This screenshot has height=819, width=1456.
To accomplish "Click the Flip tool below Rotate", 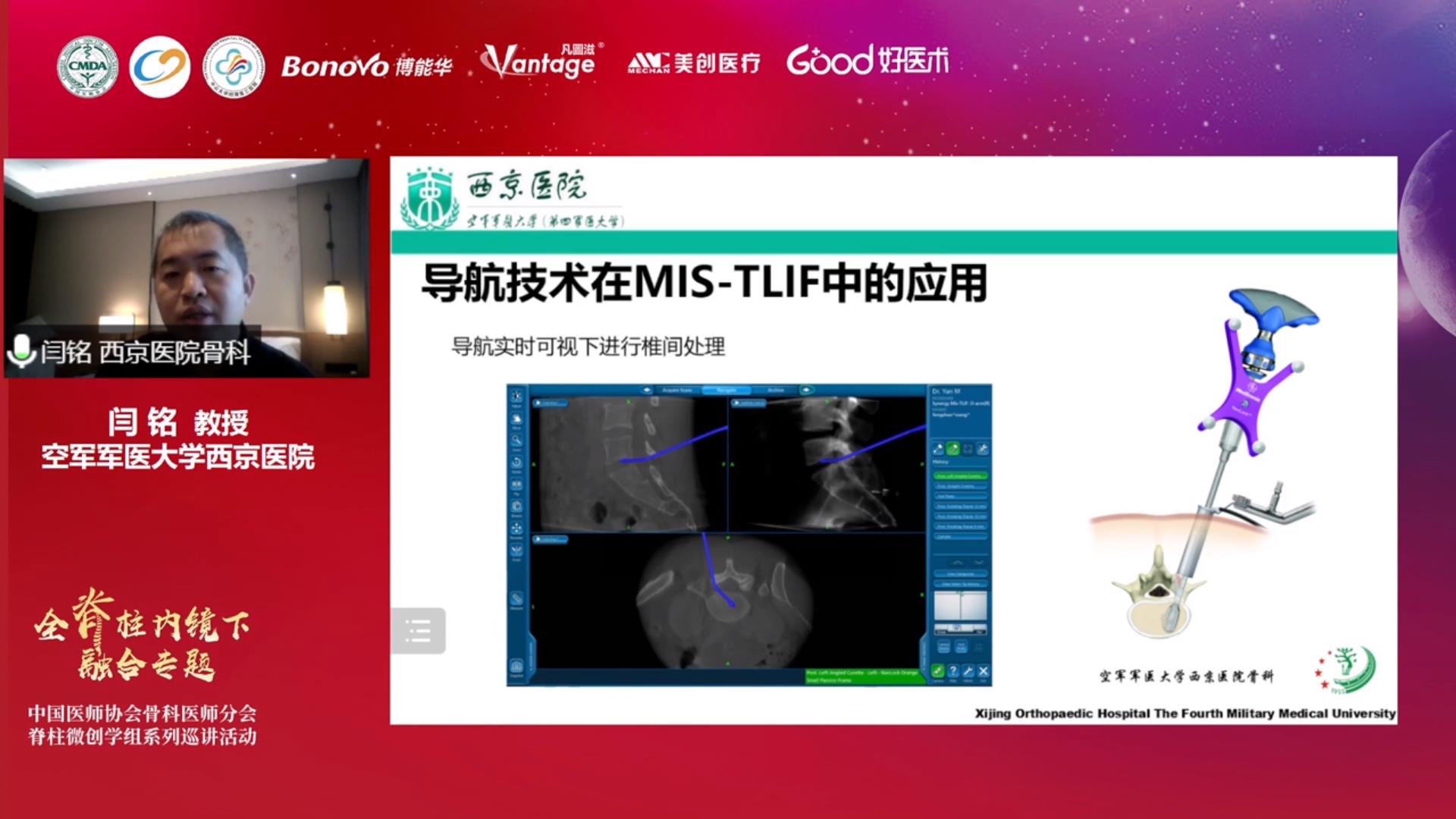I will pos(517,485).
